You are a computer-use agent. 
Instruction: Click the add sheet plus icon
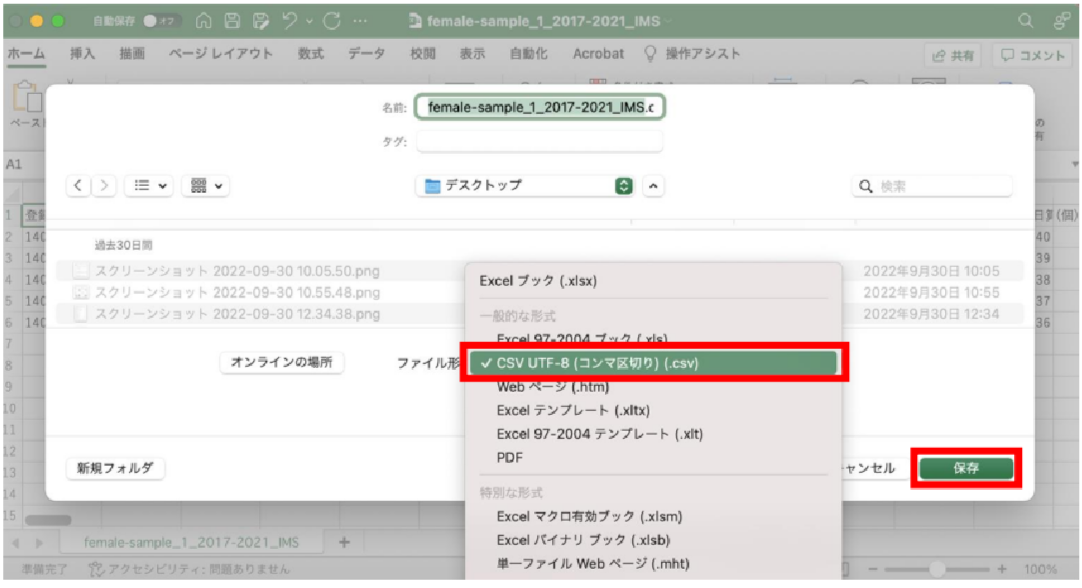coord(344,542)
